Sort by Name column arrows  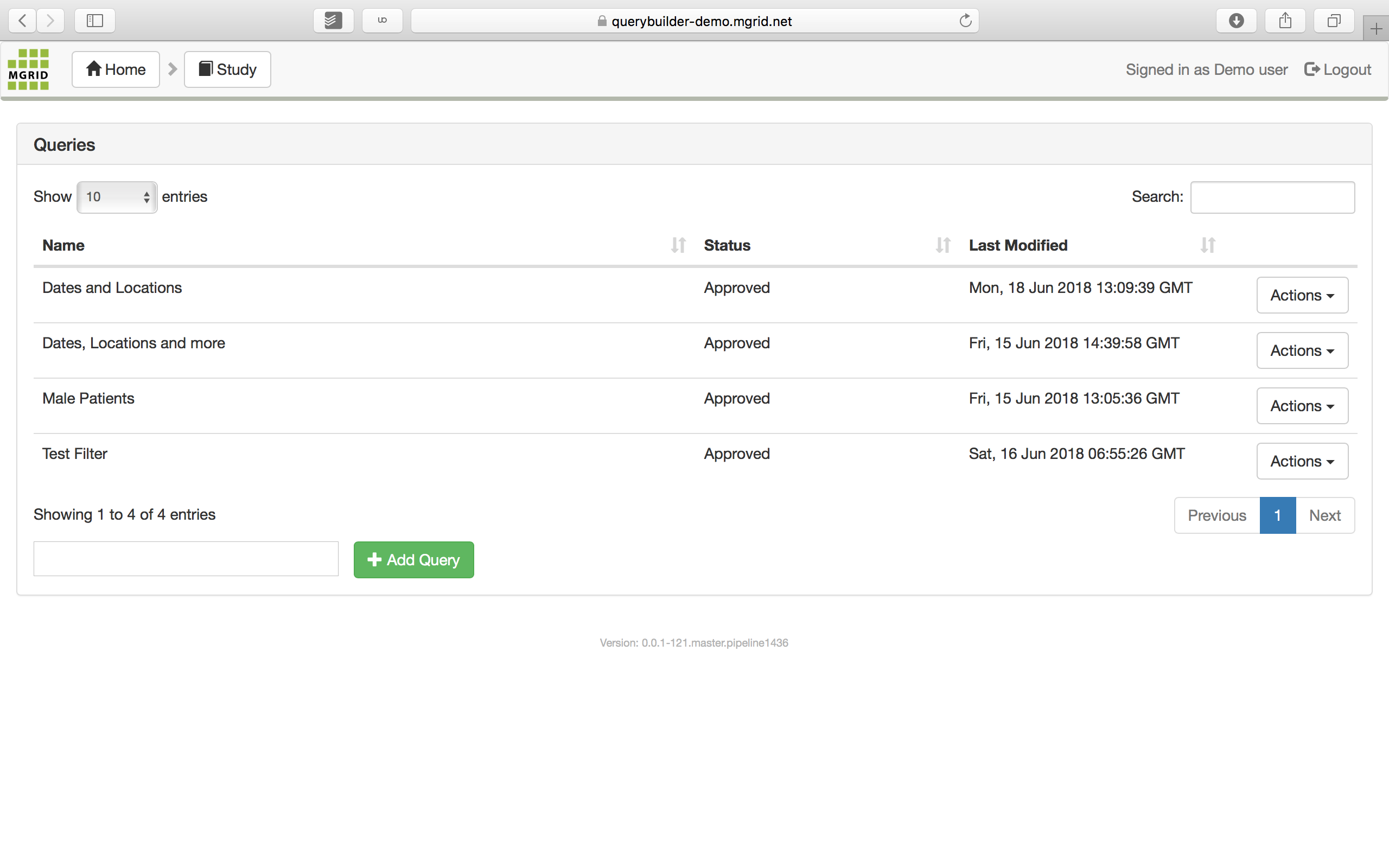pos(678,245)
